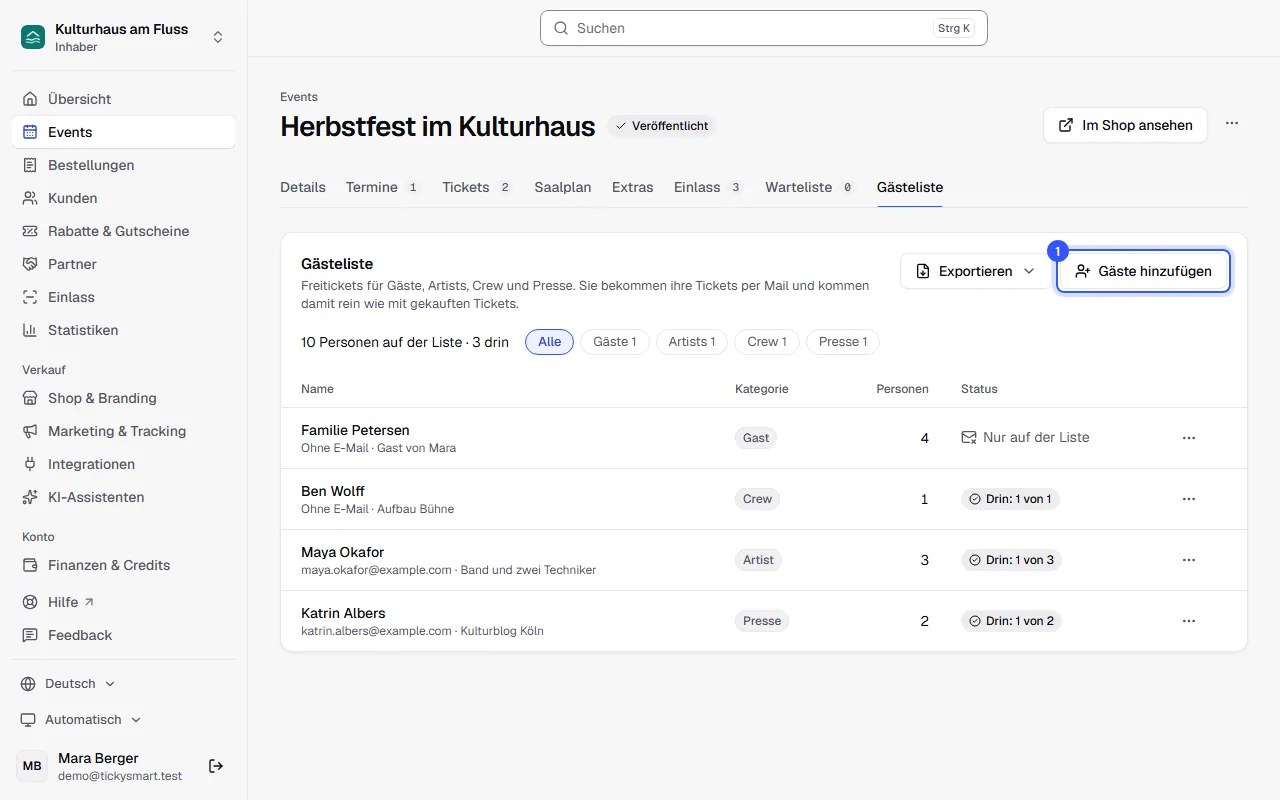The image size is (1280, 800).
Task: Click the Feedback message icon
Action: [x=30, y=635]
